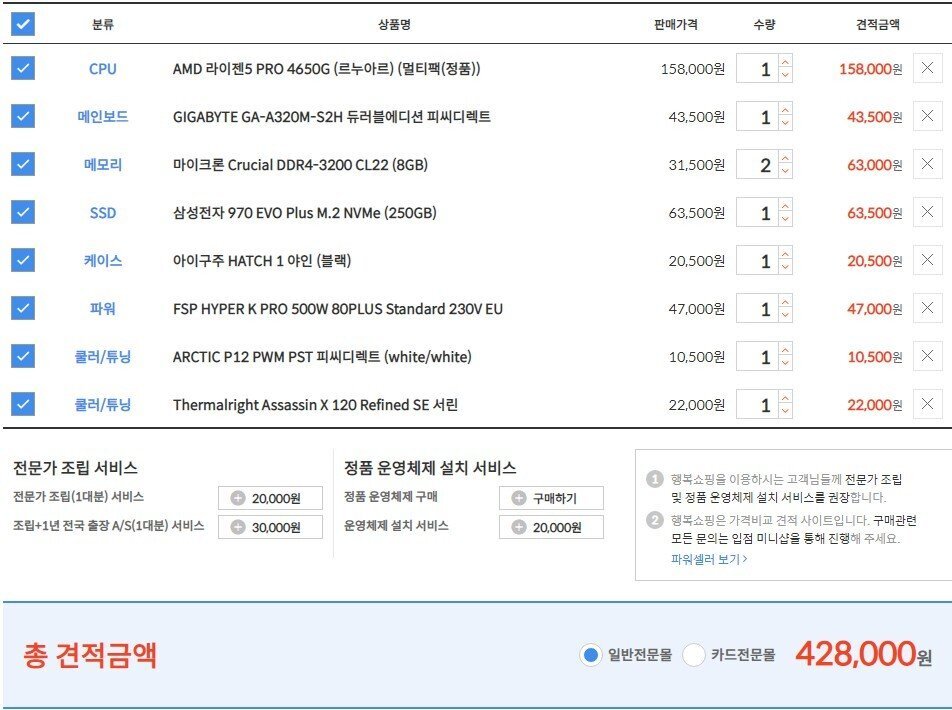Click plus icon for 20,000원 전문가 조립 service

tap(238, 498)
